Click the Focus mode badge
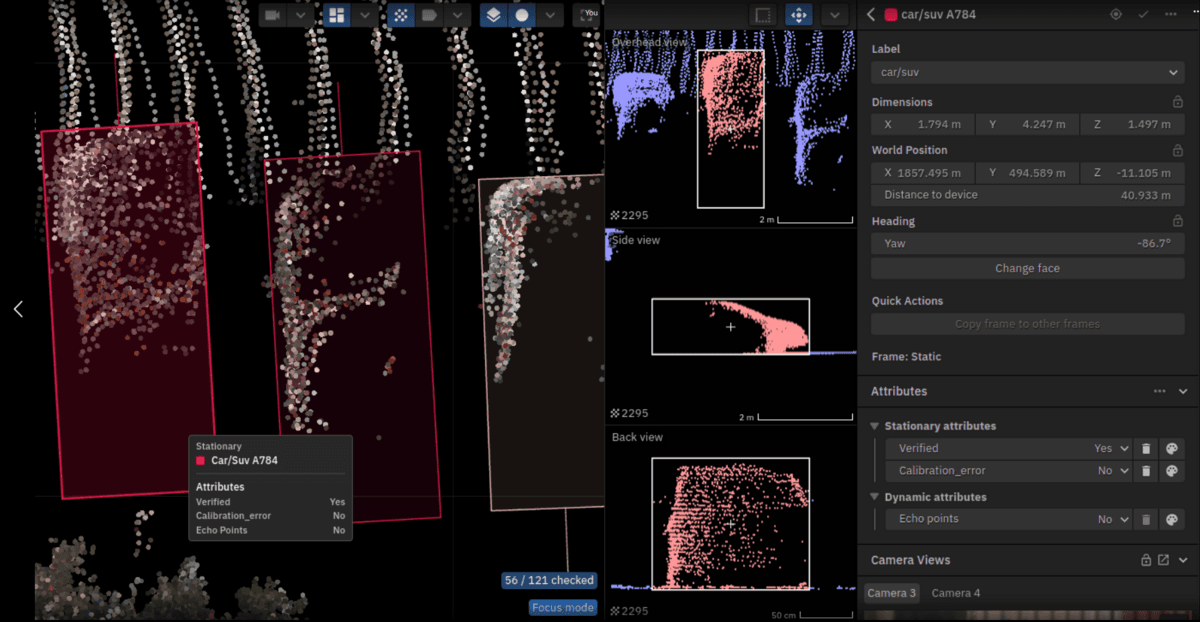The image size is (1200, 622). click(564, 607)
